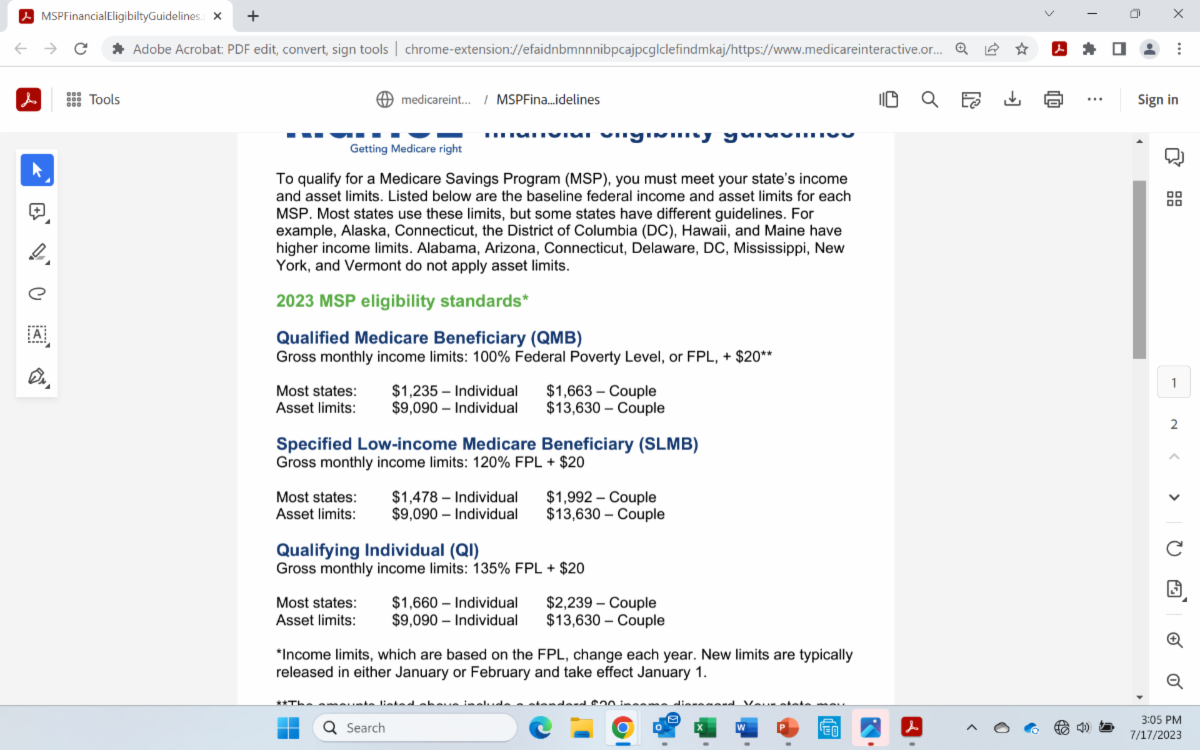The height and width of the screenshot is (750, 1200).
Task: Open the page display view options
Action: click(x=888, y=99)
